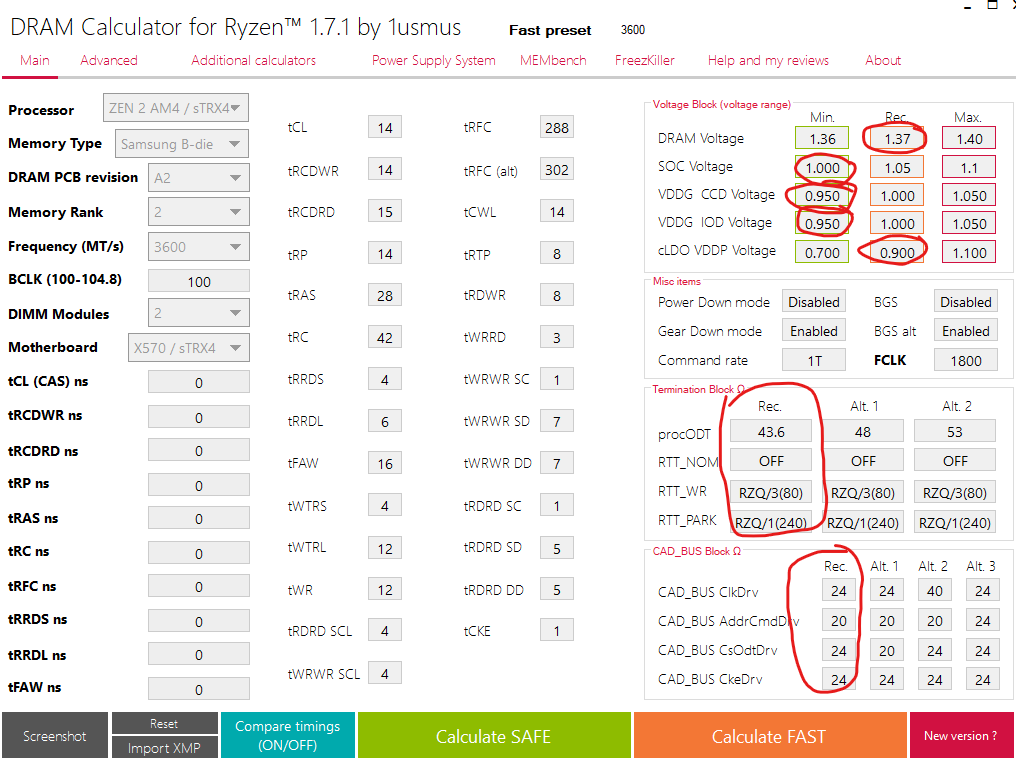This screenshot has width=1016, height=761.
Task: Open the Memory Type dropdown
Action: 181,144
